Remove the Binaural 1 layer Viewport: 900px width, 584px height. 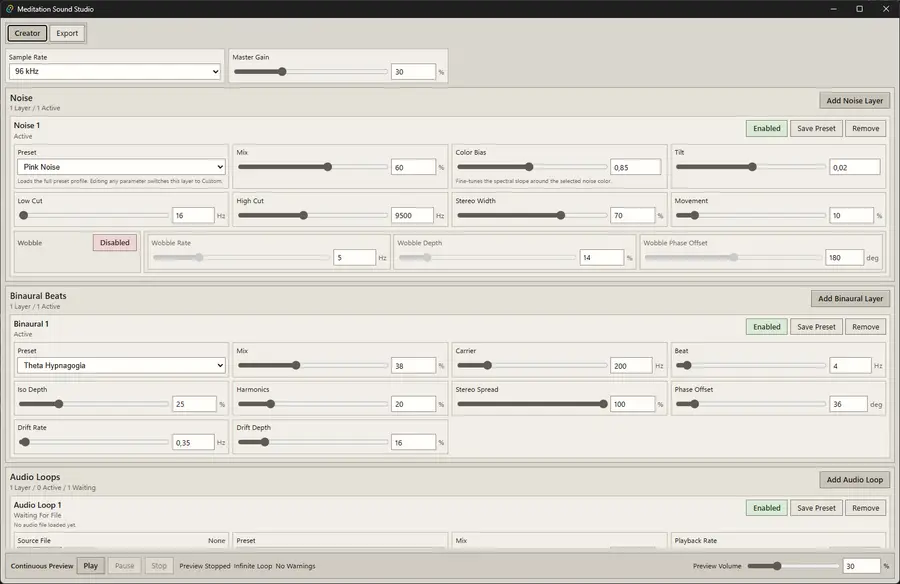click(866, 327)
